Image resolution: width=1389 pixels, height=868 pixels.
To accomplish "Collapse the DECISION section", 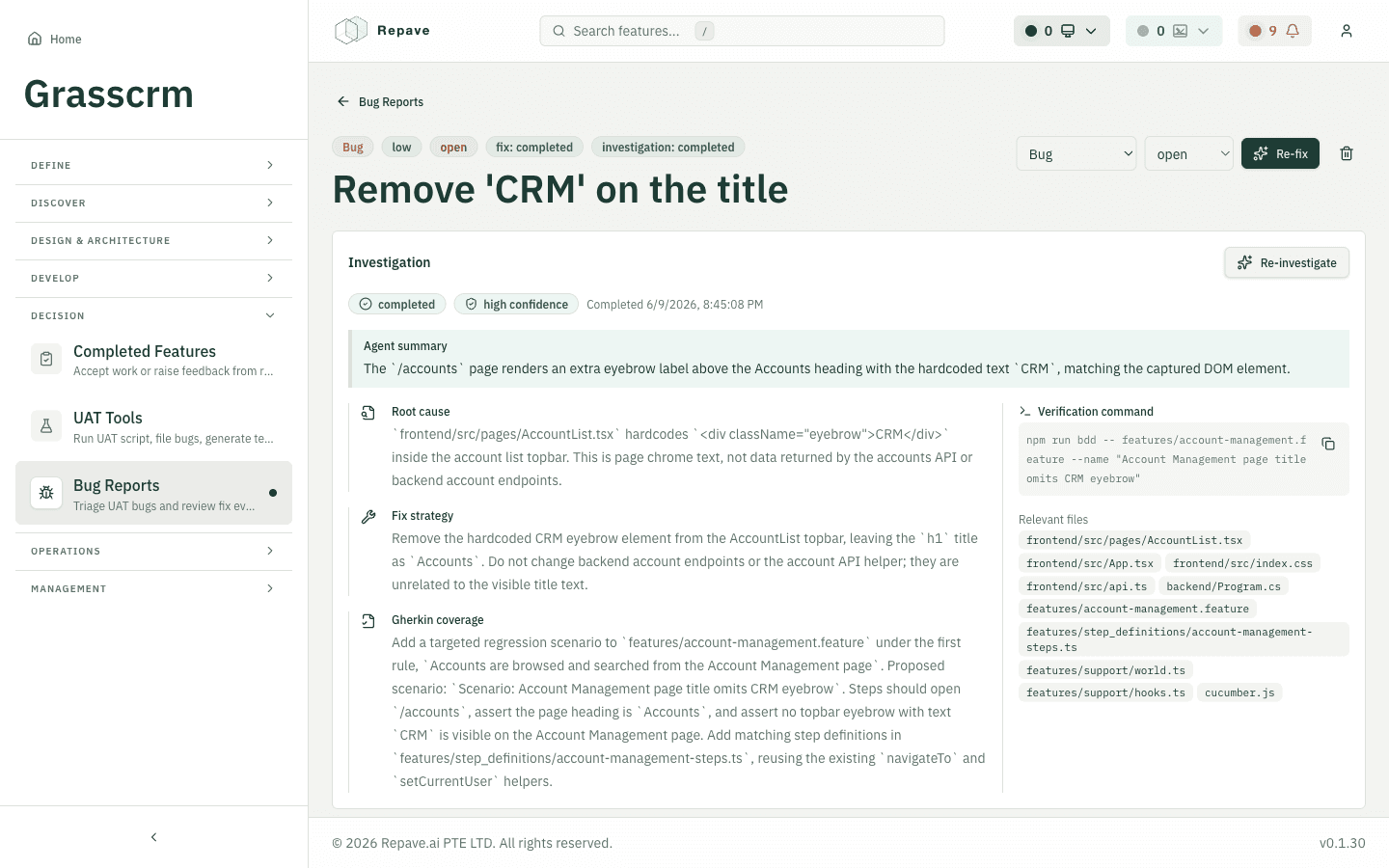I will 154,316.
